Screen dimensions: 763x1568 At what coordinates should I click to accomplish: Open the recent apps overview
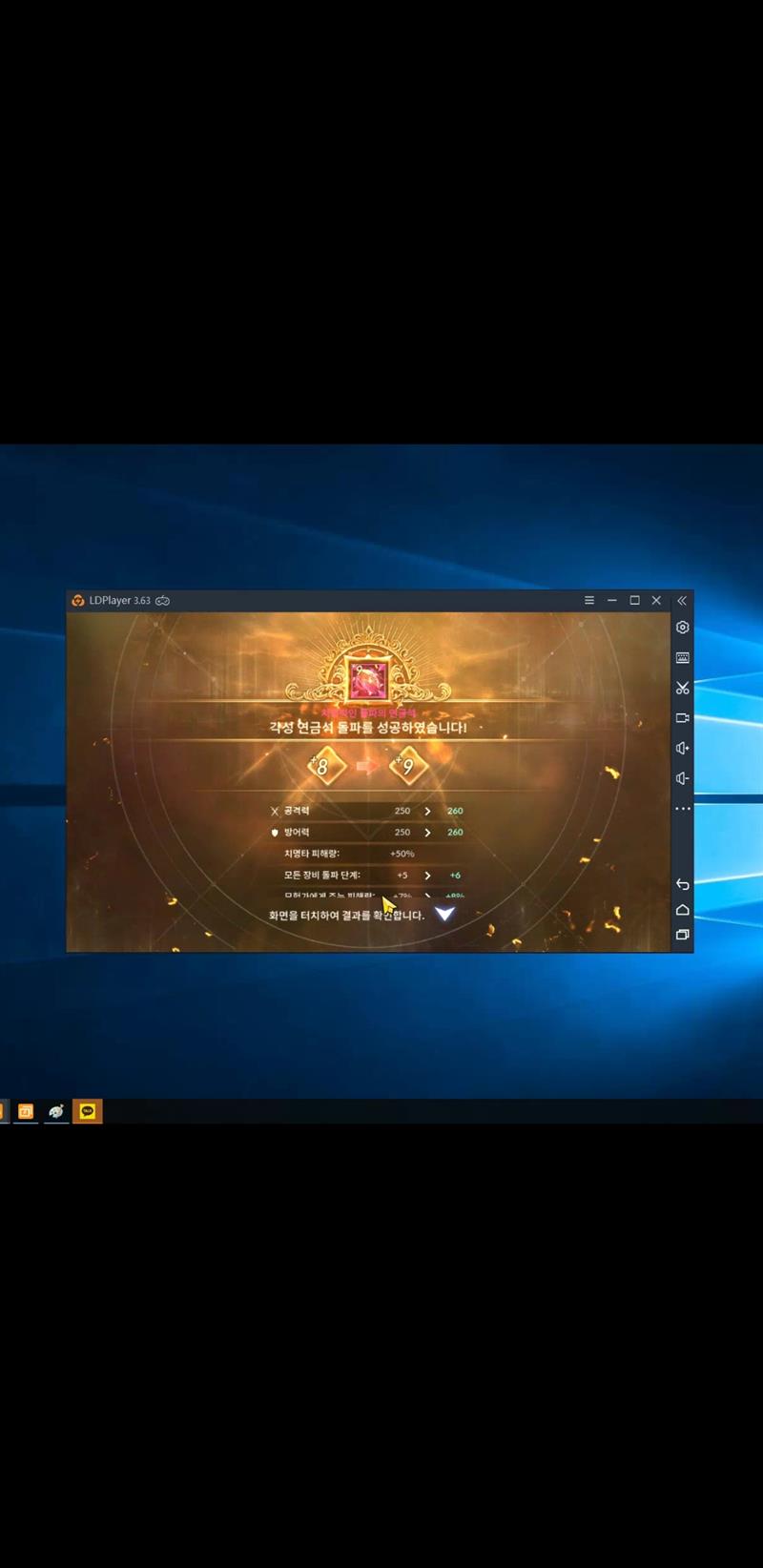[682, 935]
